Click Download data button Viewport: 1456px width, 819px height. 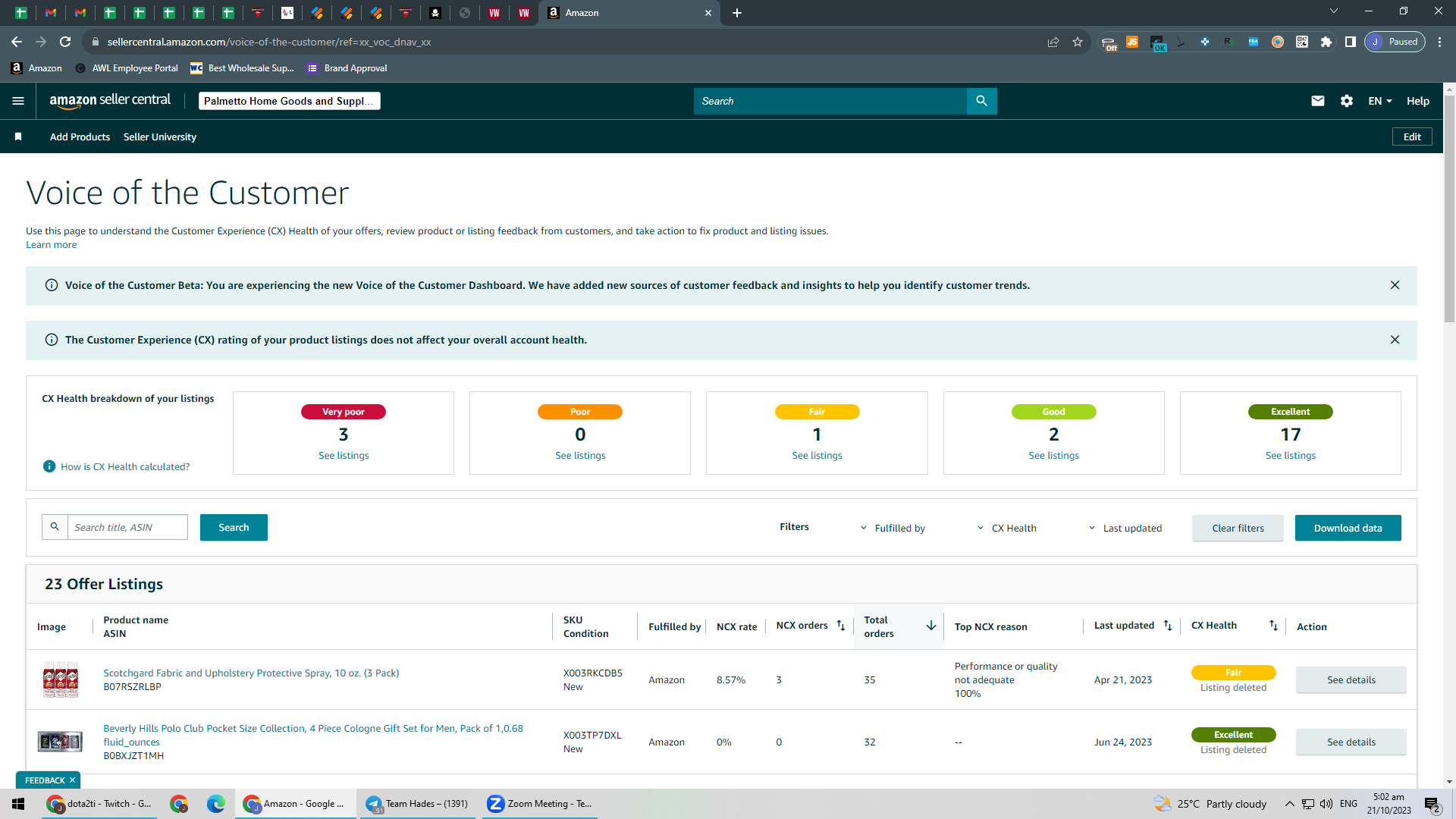[x=1348, y=528]
